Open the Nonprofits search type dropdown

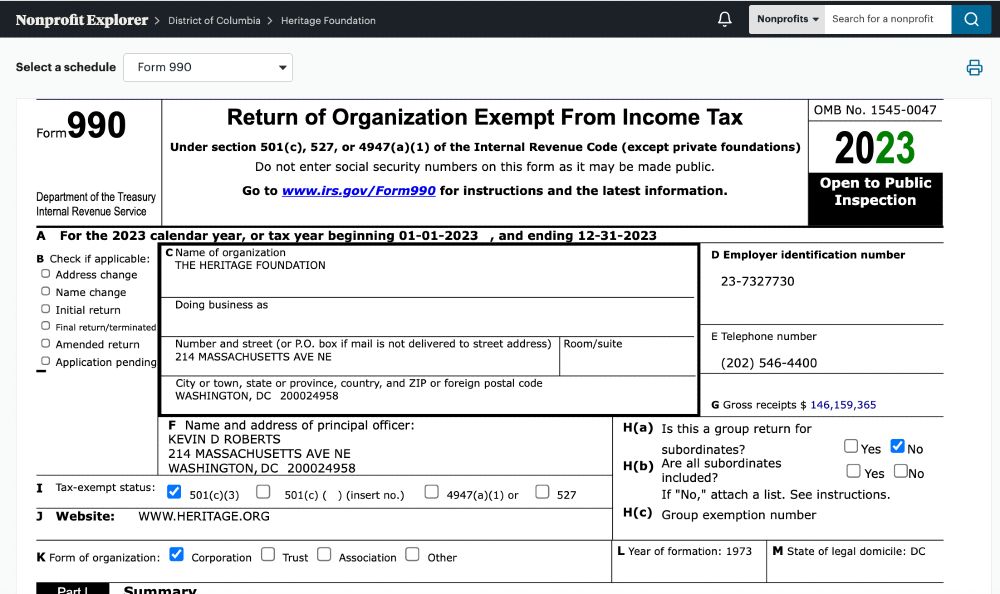coord(787,19)
